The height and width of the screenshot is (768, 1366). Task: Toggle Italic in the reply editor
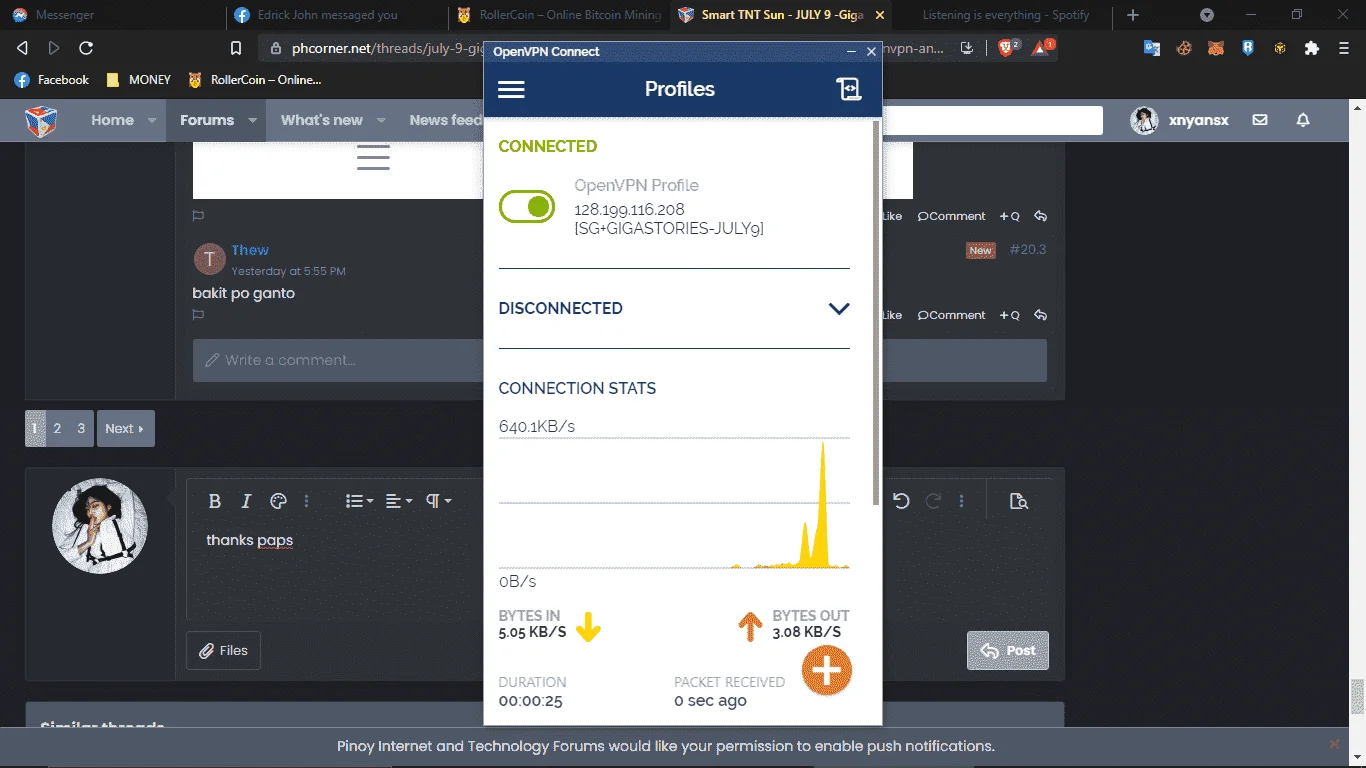pos(246,501)
